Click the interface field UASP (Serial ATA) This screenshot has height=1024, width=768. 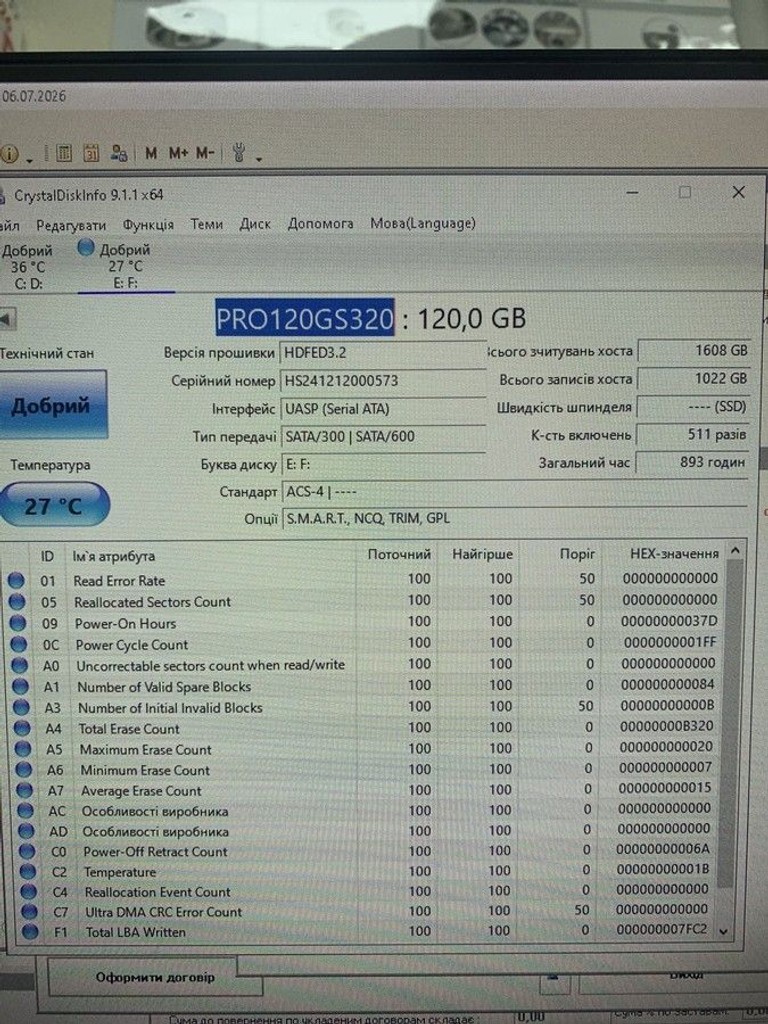384,409
